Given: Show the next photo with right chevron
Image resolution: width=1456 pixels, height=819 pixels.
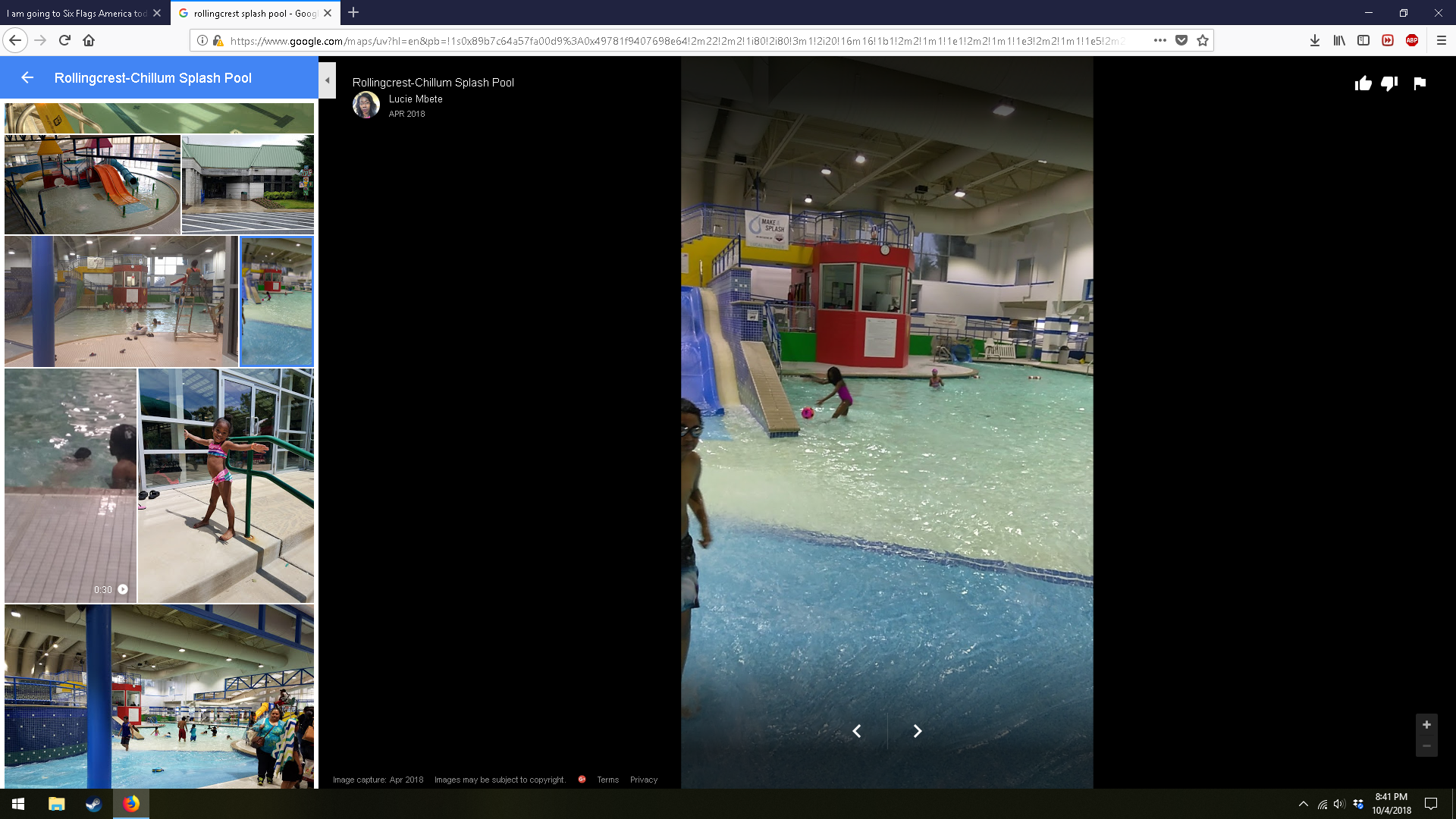Looking at the screenshot, I should [917, 731].
